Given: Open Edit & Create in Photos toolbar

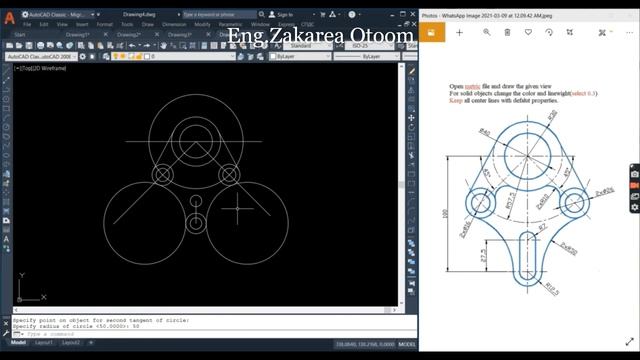Looking at the screenshot, I should pos(604,32).
